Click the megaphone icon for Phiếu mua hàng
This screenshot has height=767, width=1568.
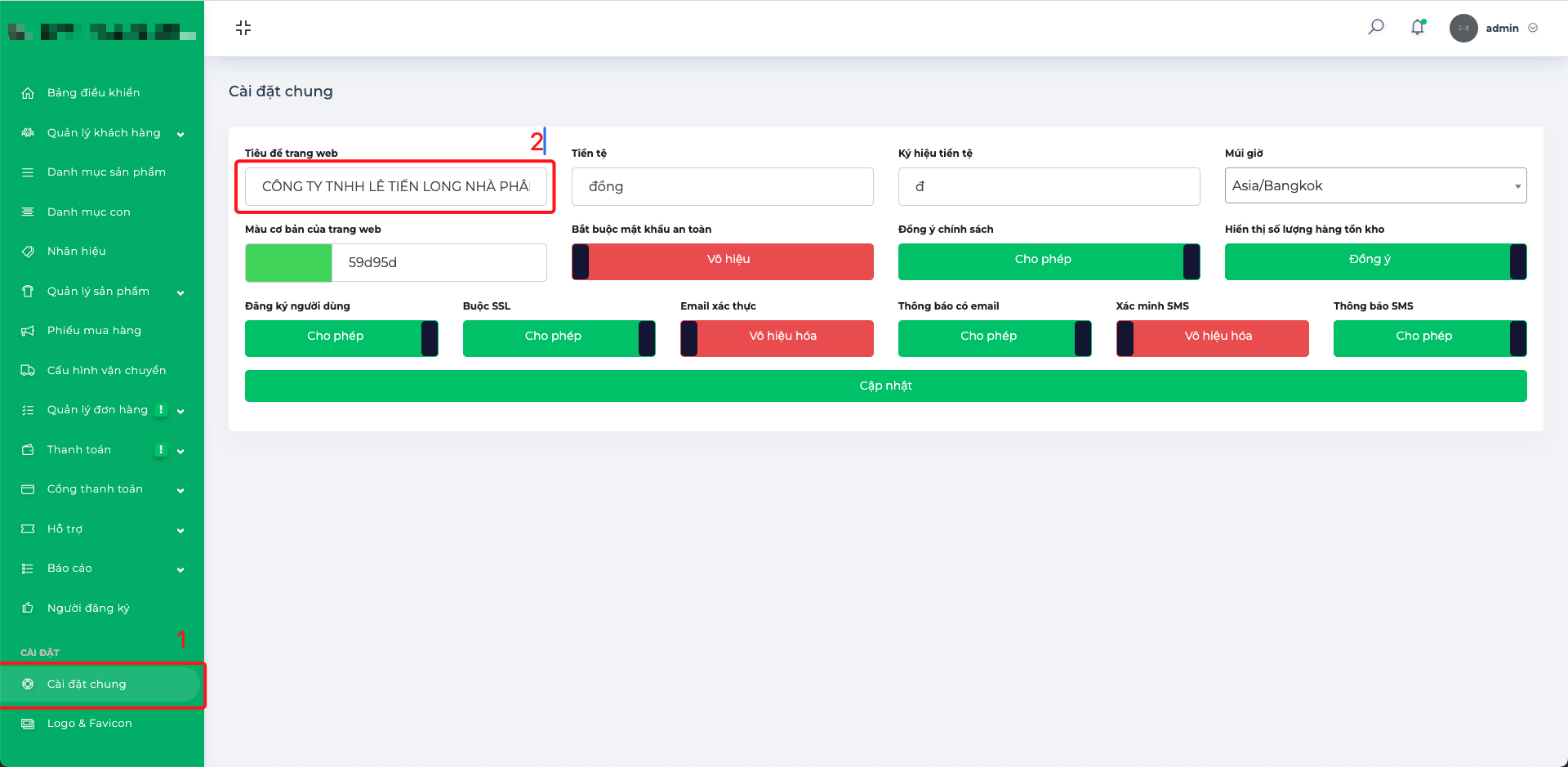[x=28, y=331]
